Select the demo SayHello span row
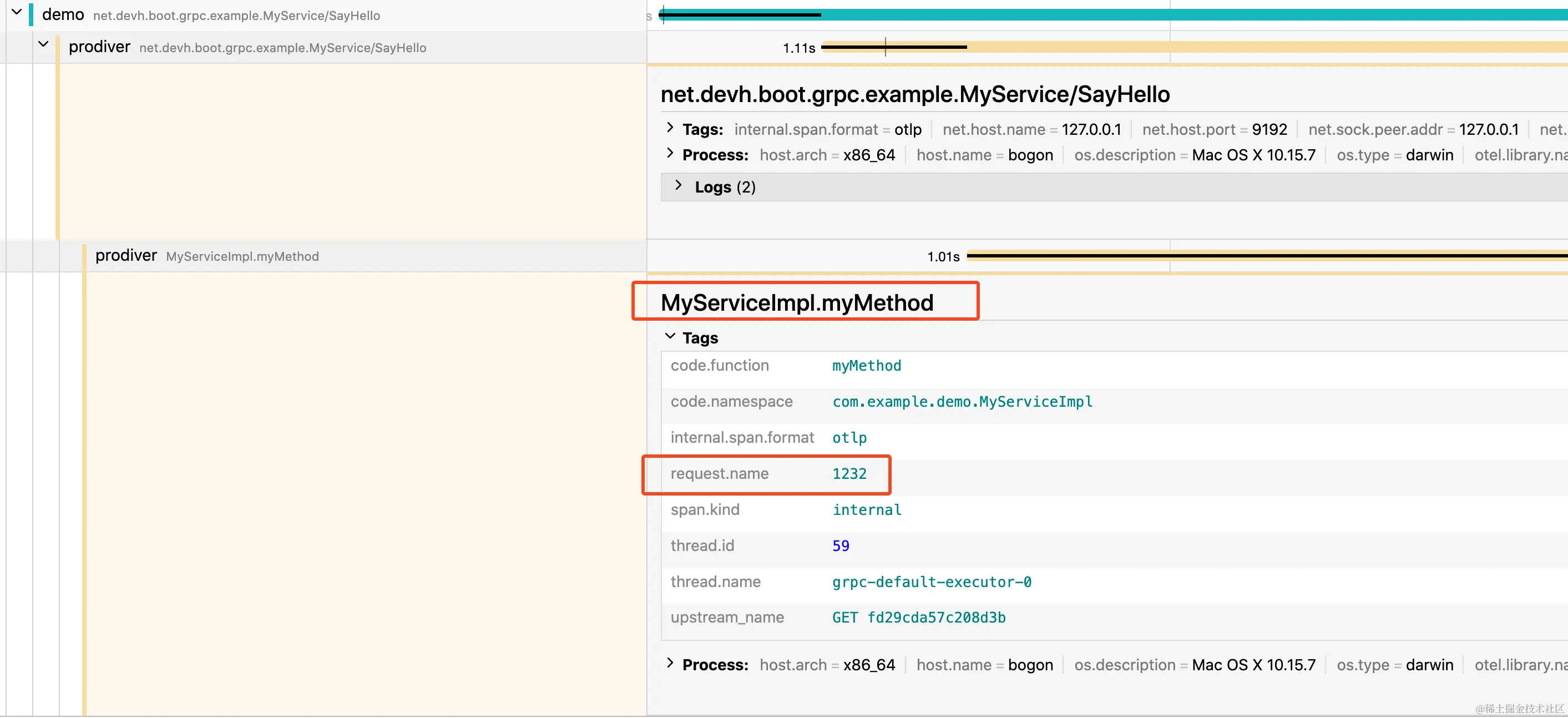The image size is (1568, 718). tap(237, 15)
